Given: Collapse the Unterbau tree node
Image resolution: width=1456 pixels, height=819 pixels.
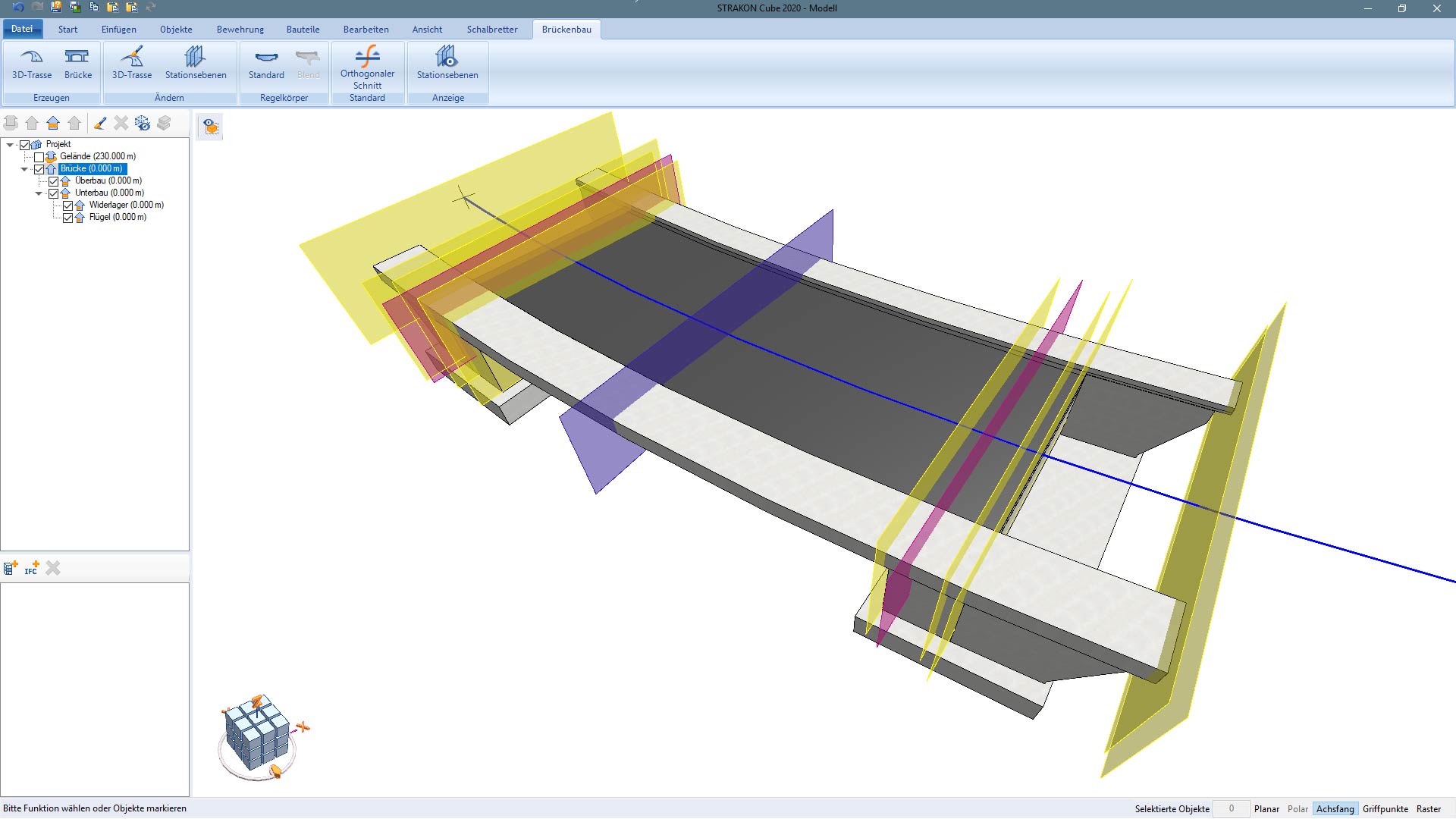Looking at the screenshot, I should point(39,193).
